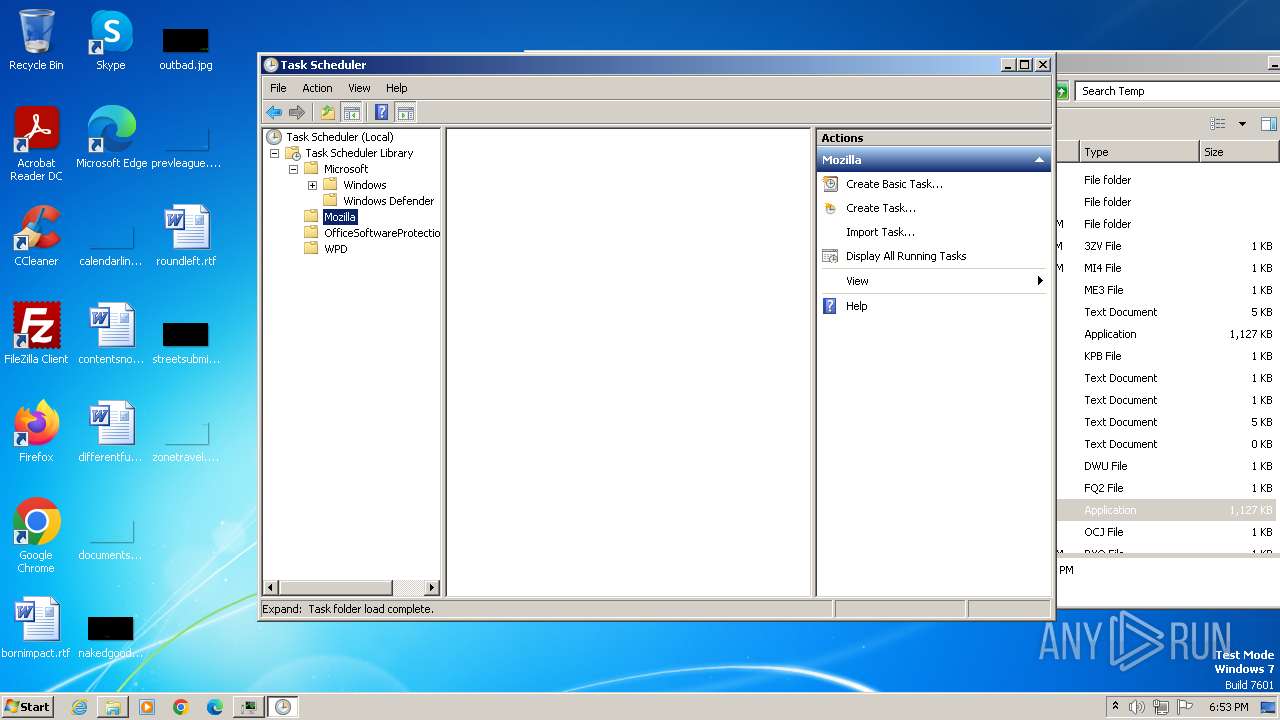Open Windows Explorer from the taskbar
Screen dimensions: 1280x720
(x=113, y=707)
